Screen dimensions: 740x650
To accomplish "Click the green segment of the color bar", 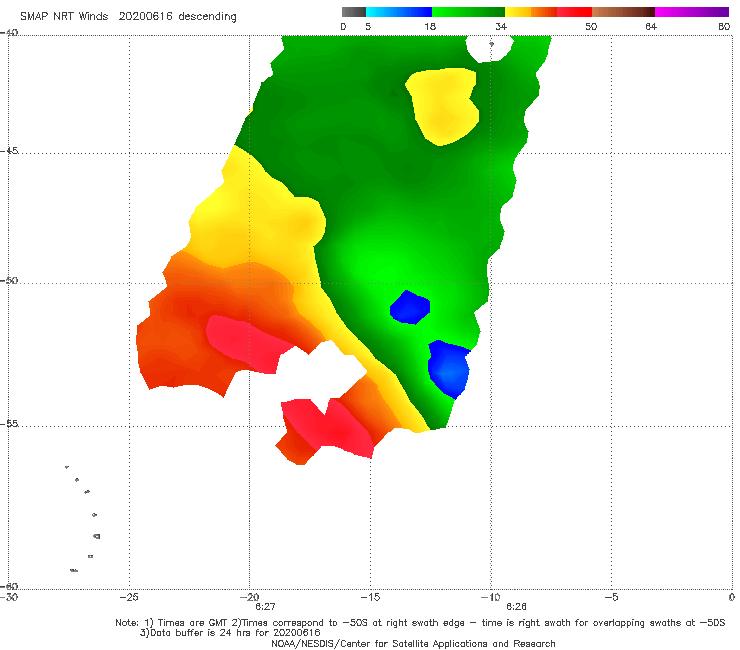I will click(468, 12).
